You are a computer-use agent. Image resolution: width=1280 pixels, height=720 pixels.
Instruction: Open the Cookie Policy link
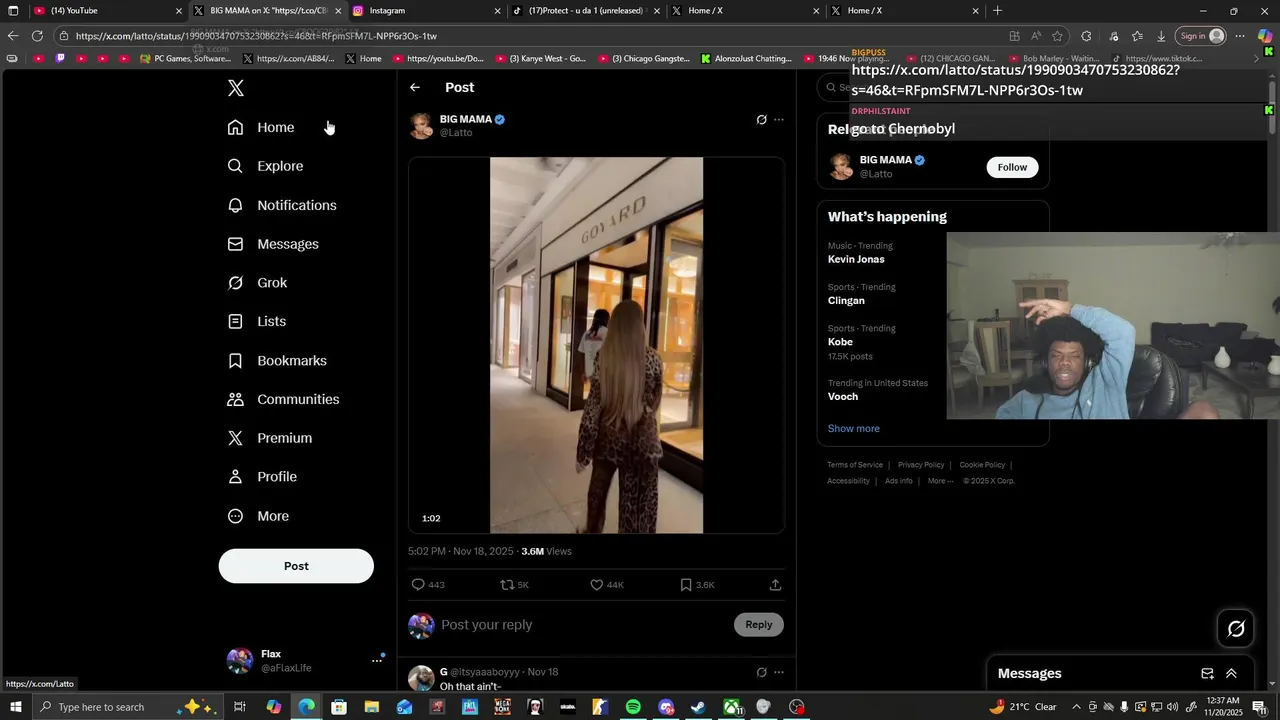(982, 465)
